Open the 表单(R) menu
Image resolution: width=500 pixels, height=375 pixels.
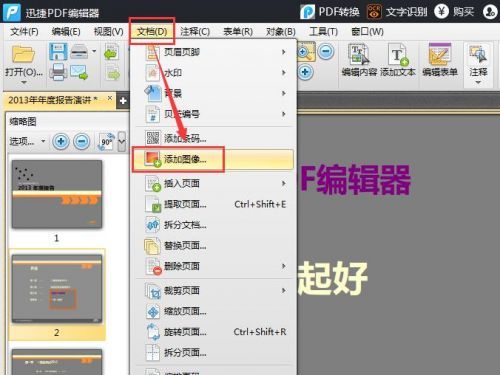tap(238, 32)
